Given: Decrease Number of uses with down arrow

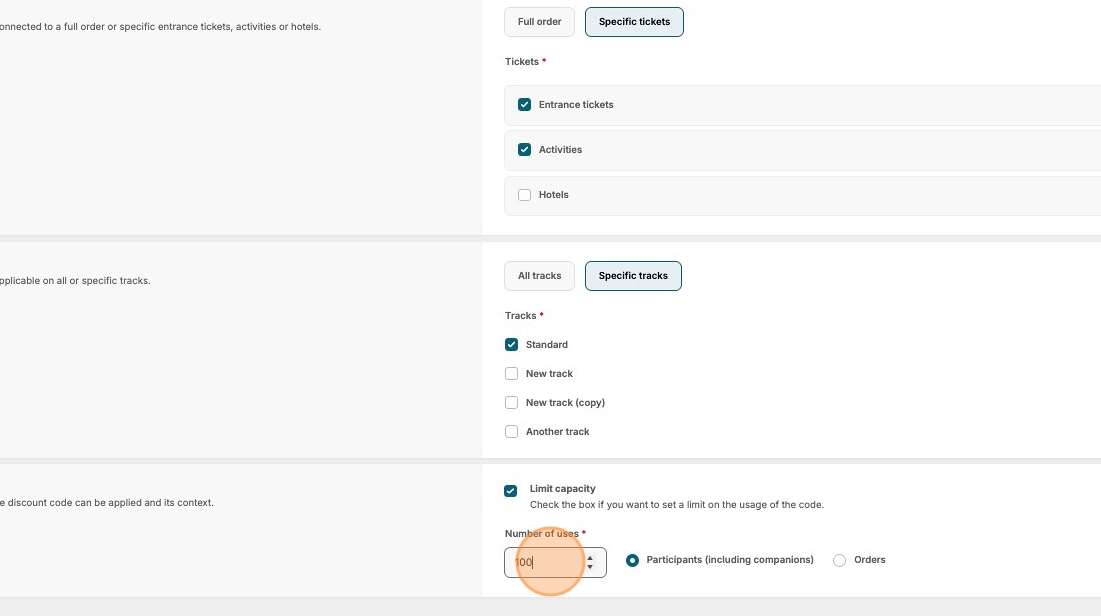Looking at the screenshot, I should [590, 567].
